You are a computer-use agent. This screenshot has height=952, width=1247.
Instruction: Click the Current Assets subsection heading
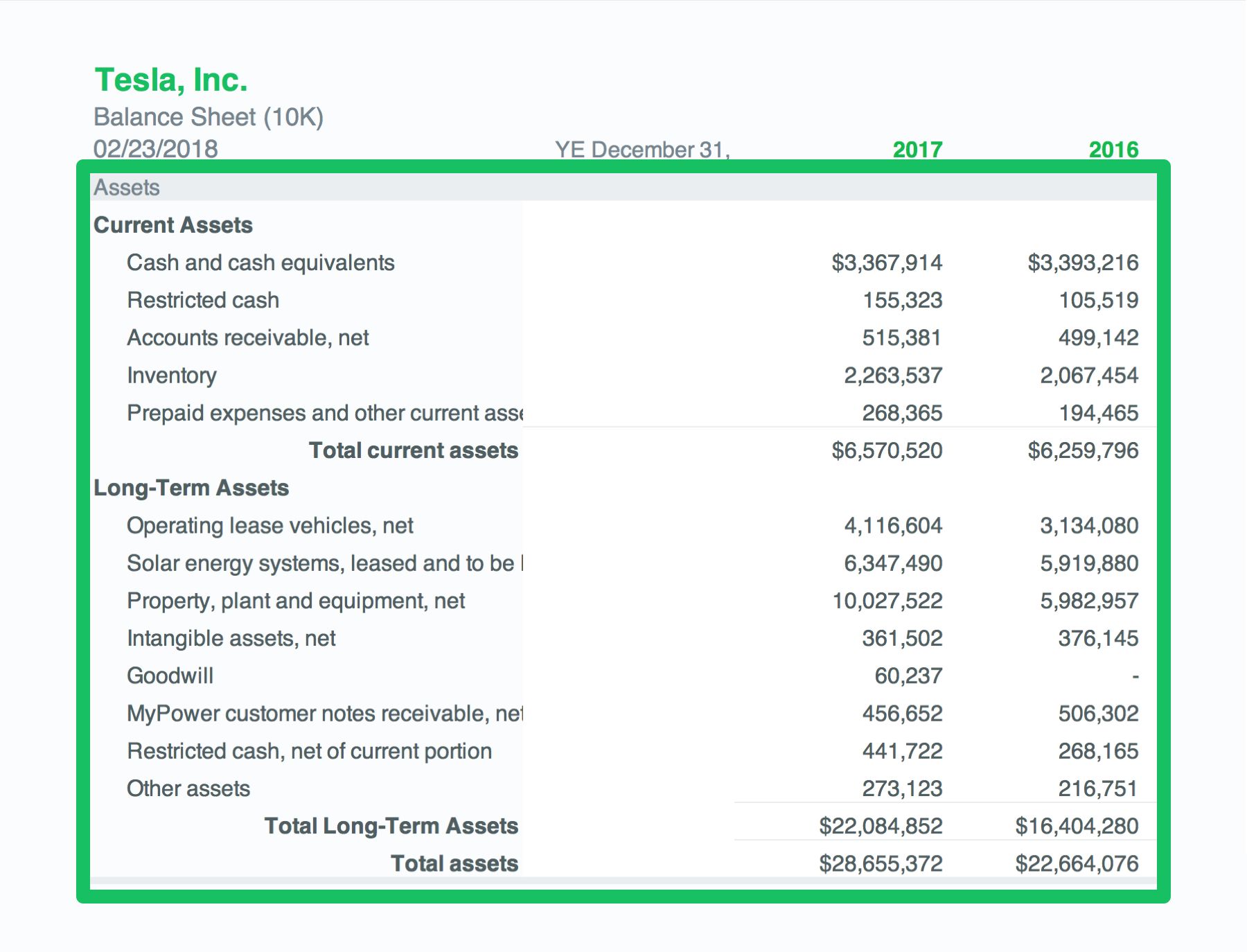coord(173,225)
